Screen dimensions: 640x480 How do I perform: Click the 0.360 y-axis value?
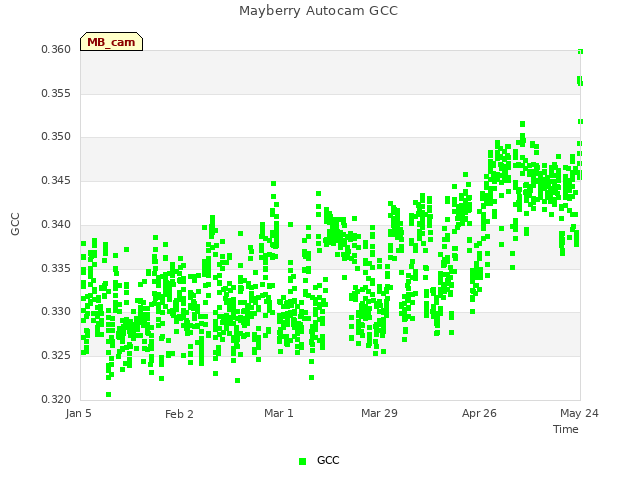pos(56,49)
